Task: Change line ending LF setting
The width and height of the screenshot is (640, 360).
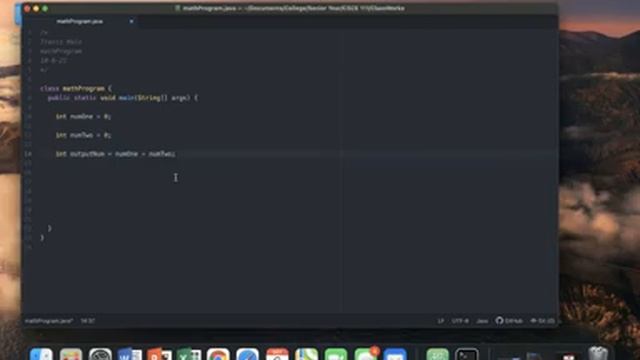Action: [441, 321]
